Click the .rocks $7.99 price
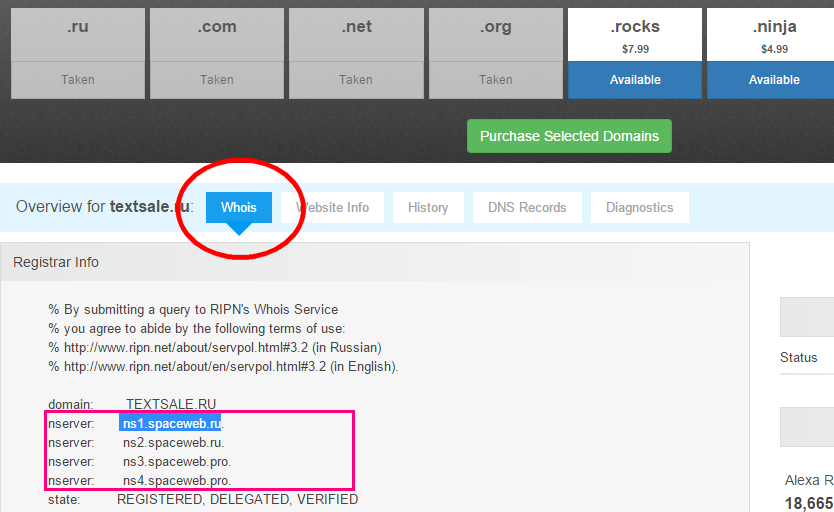Viewport: 834px width, 512px height. [635, 49]
